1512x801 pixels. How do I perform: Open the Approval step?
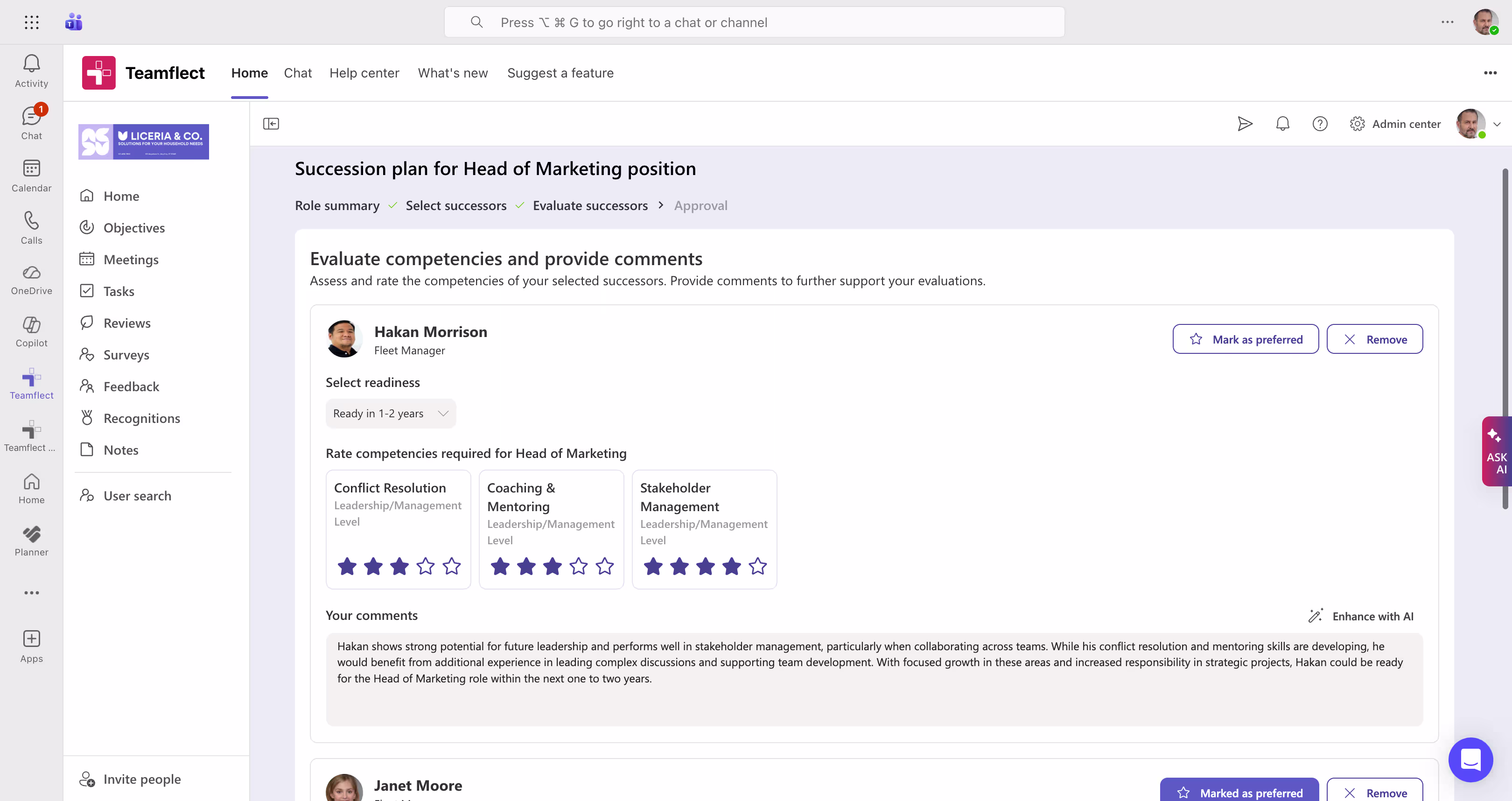[700, 205]
